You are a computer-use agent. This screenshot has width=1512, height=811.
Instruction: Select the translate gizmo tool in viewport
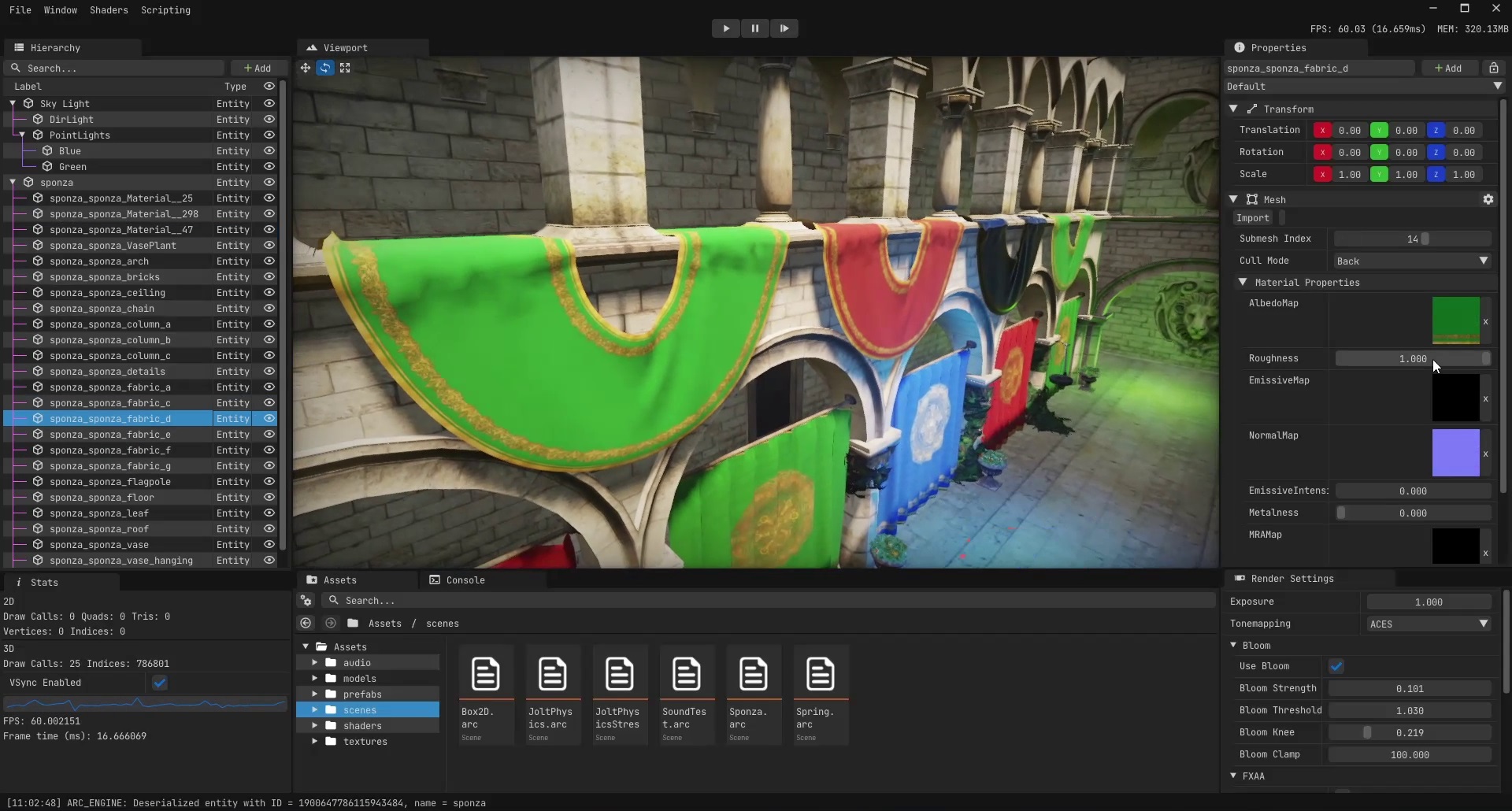pyautogui.click(x=305, y=69)
